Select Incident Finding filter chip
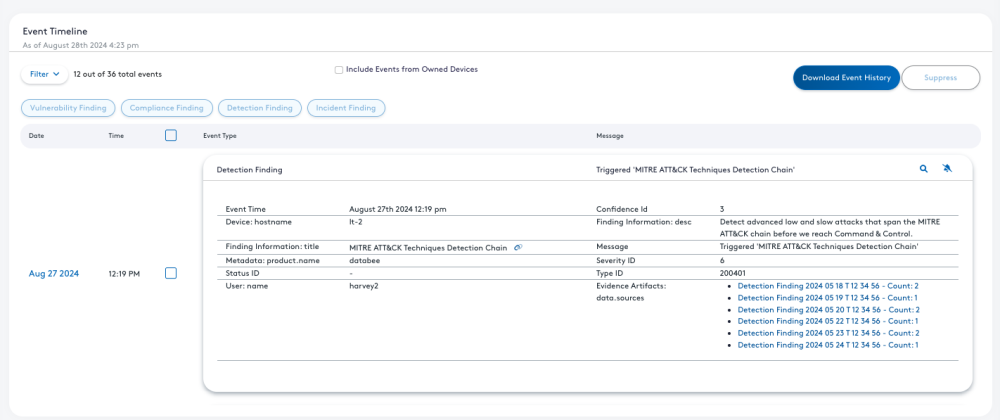Viewport: 1000px width, 420px height. 346,108
